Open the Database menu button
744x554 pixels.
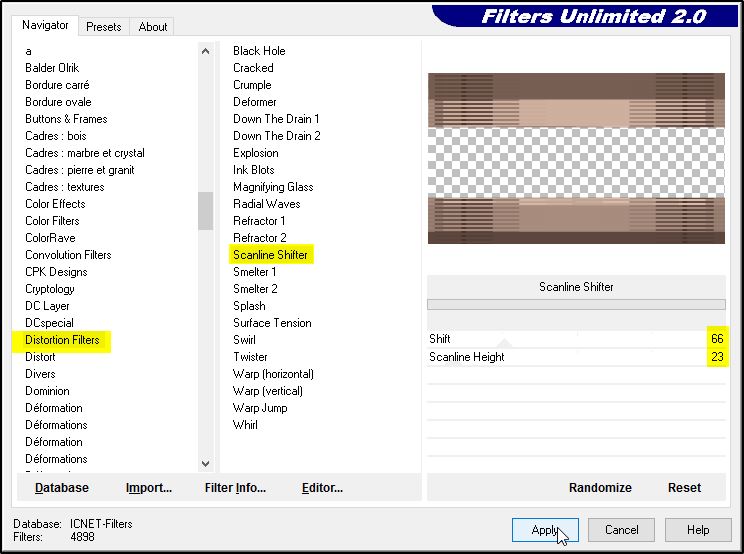click(x=62, y=488)
